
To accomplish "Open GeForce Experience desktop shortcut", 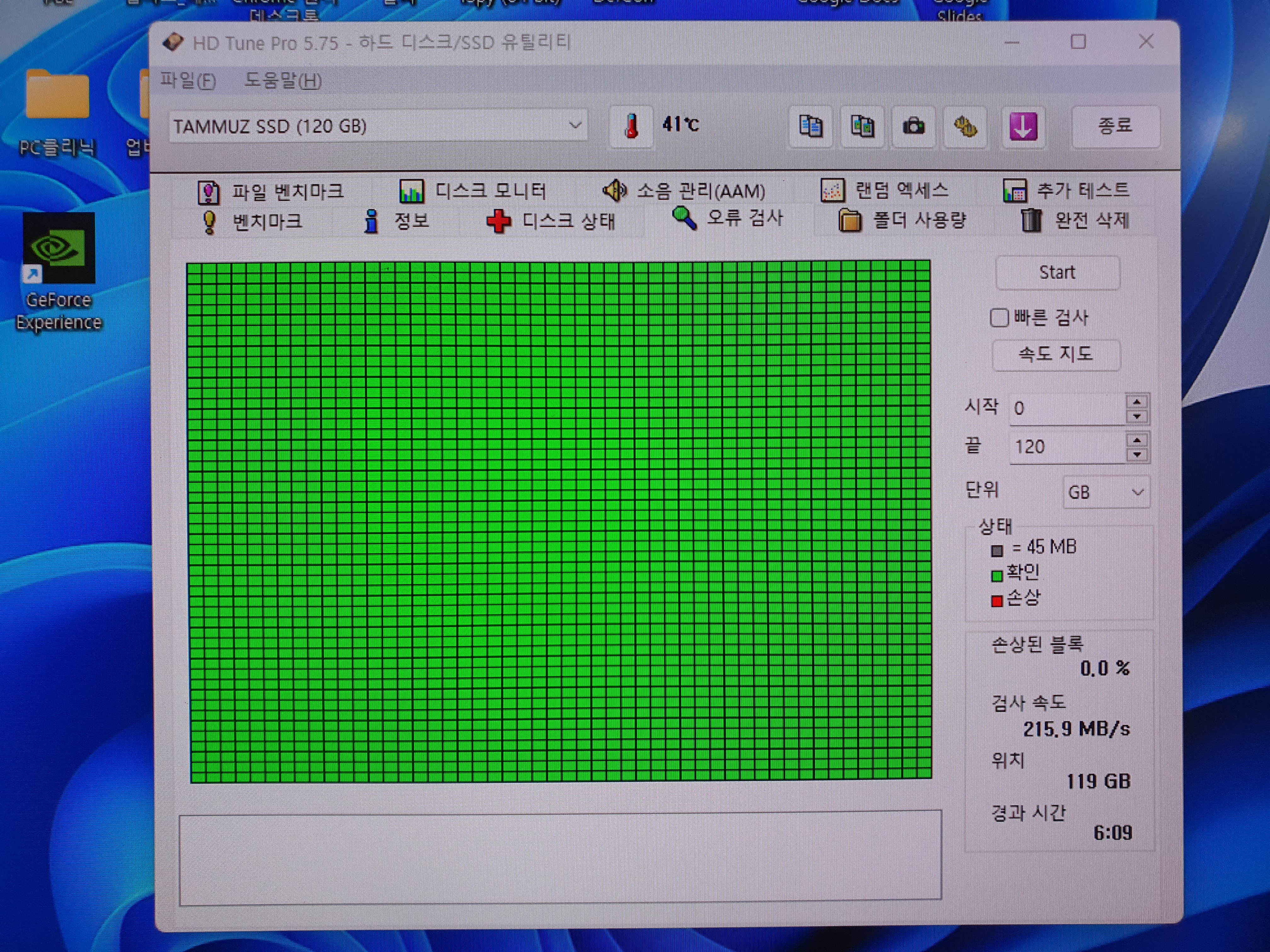I will click(59, 271).
